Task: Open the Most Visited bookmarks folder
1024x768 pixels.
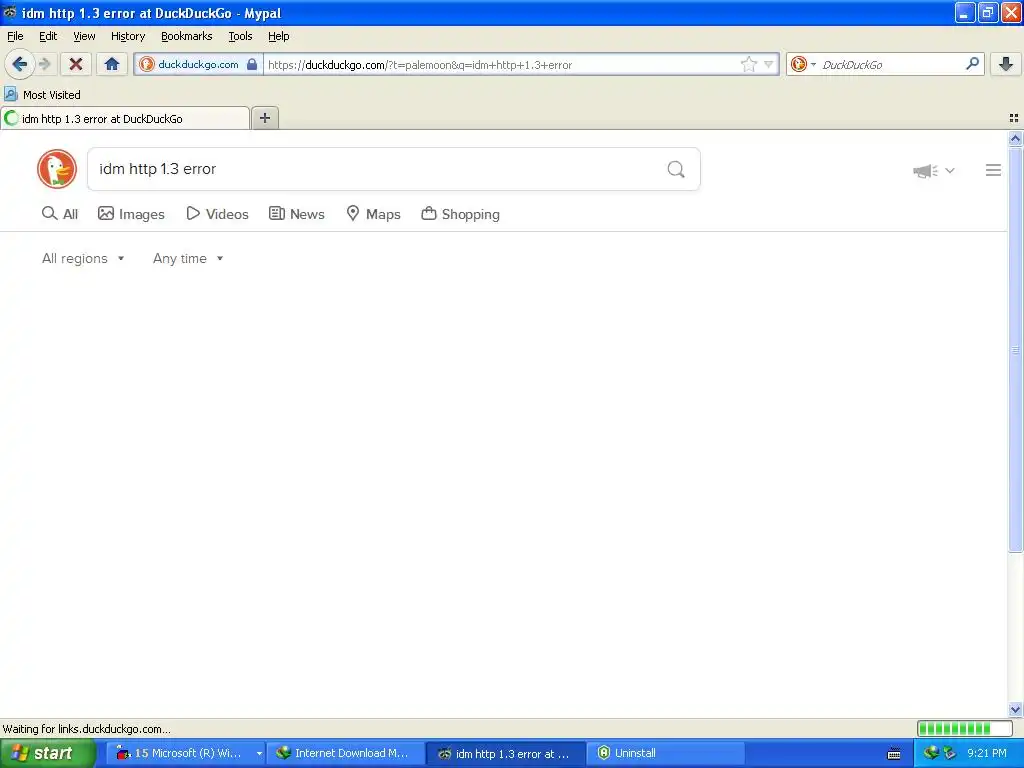Action: [42, 95]
